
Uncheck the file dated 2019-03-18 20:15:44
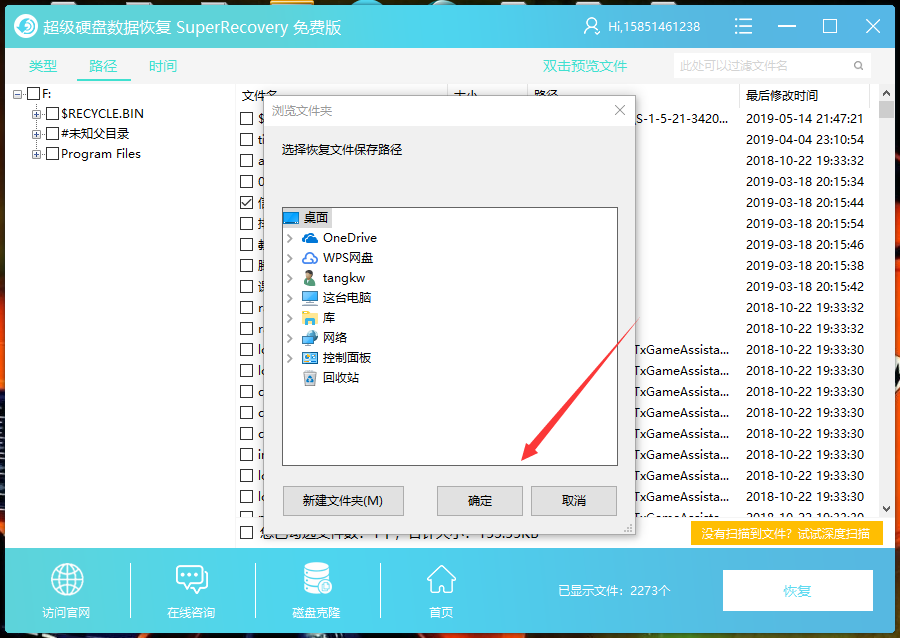(x=247, y=203)
